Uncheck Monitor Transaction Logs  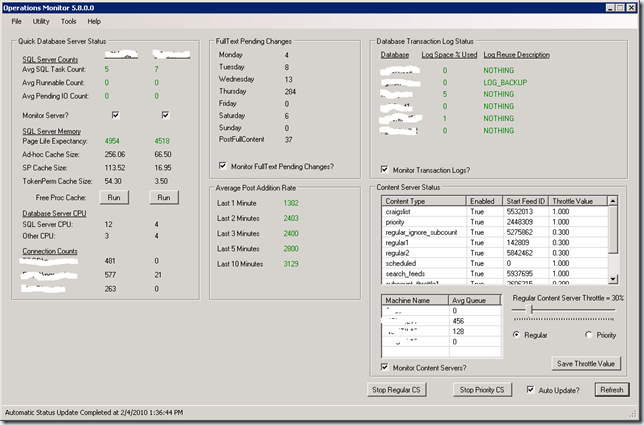click(x=384, y=169)
